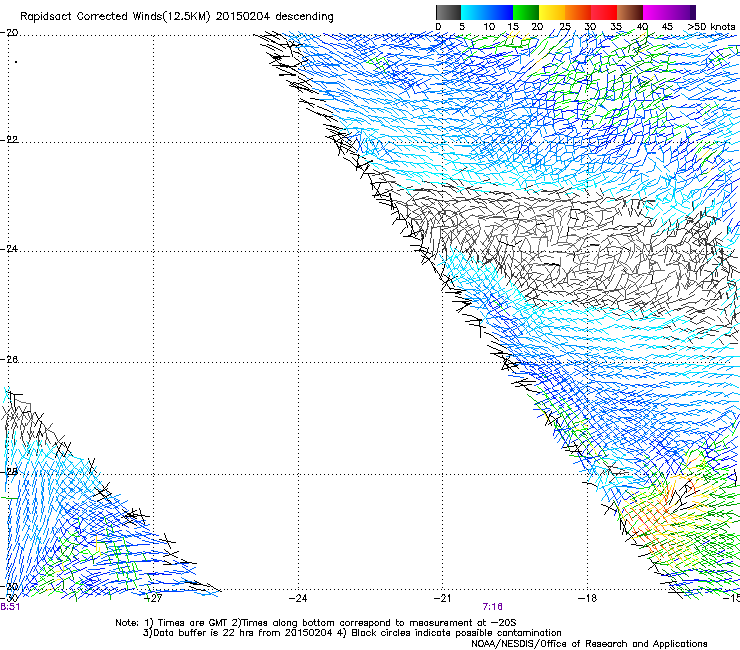Click the 'Data buffer is 22 hrs' note line
The height and width of the screenshot is (650, 740).
[x=352, y=633]
